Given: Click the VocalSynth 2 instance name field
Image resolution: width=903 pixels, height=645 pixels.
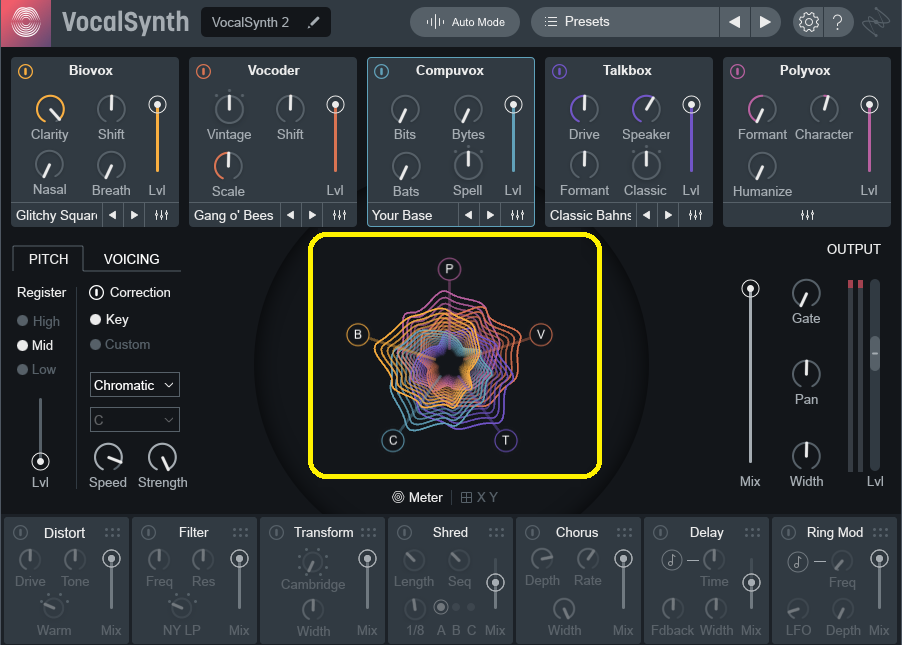Looking at the screenshot, I should [x=266, y=22].
